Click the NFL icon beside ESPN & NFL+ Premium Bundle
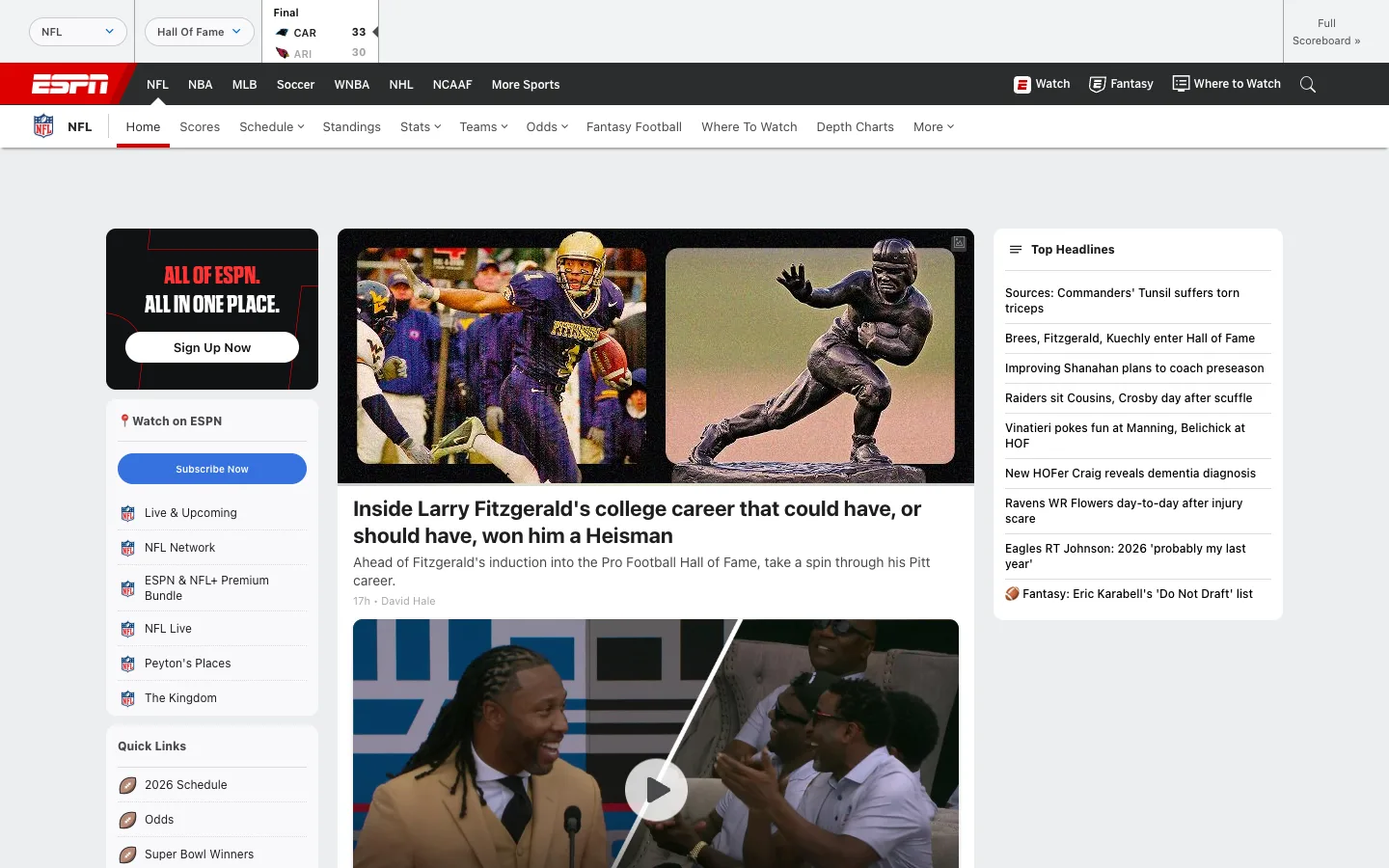Screen dimensions: 1389x868 click(127, 588)
